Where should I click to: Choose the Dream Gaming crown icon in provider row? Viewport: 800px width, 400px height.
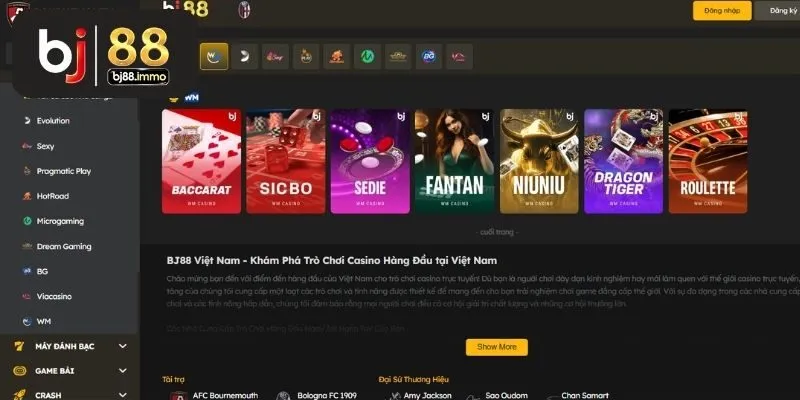(x=398, y=56)
